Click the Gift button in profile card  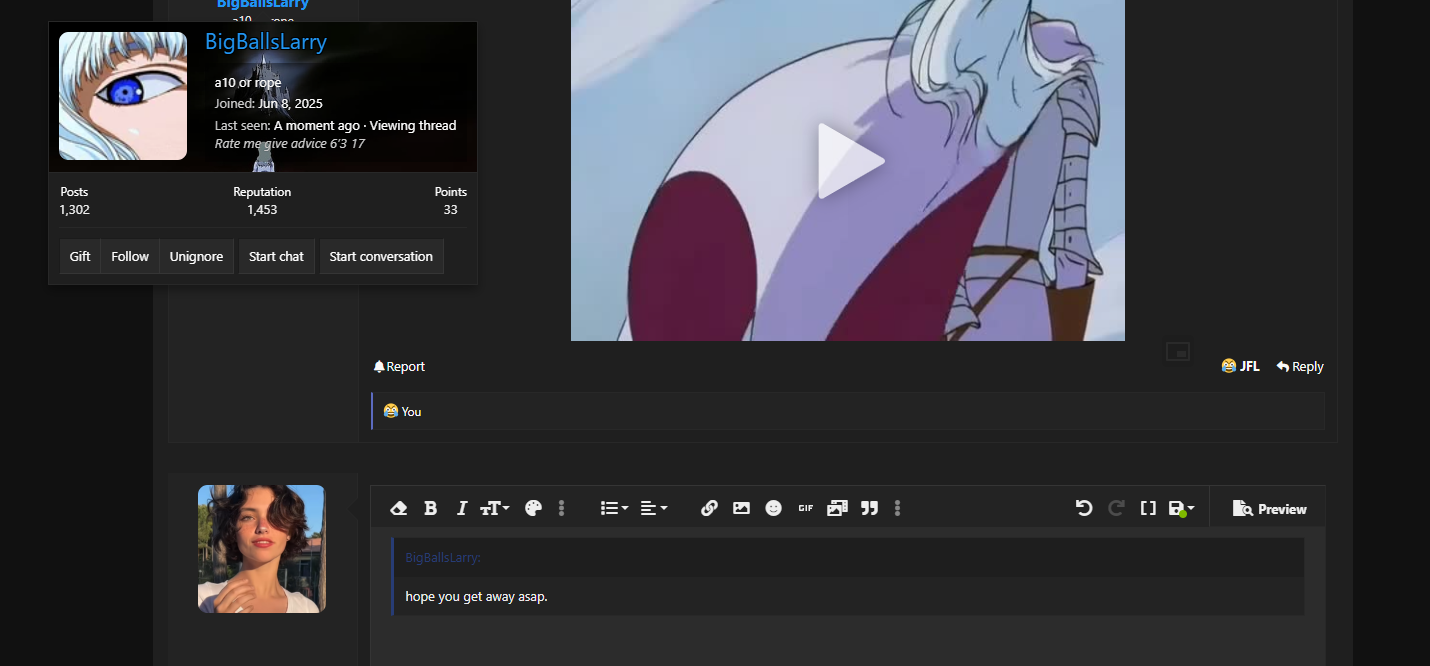tap(80, 256)
